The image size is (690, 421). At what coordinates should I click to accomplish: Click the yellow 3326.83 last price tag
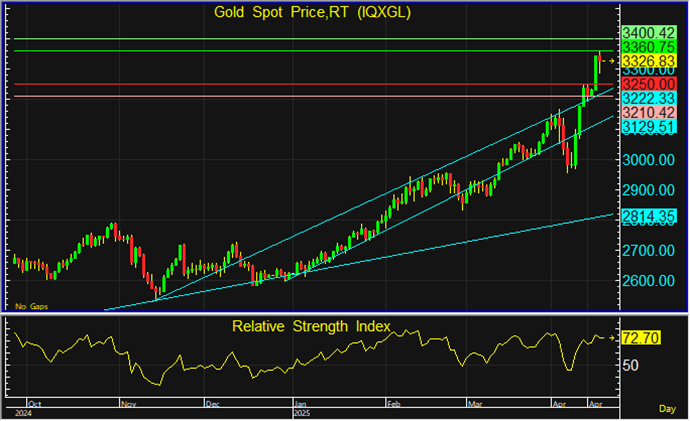[x=648, y=62]
